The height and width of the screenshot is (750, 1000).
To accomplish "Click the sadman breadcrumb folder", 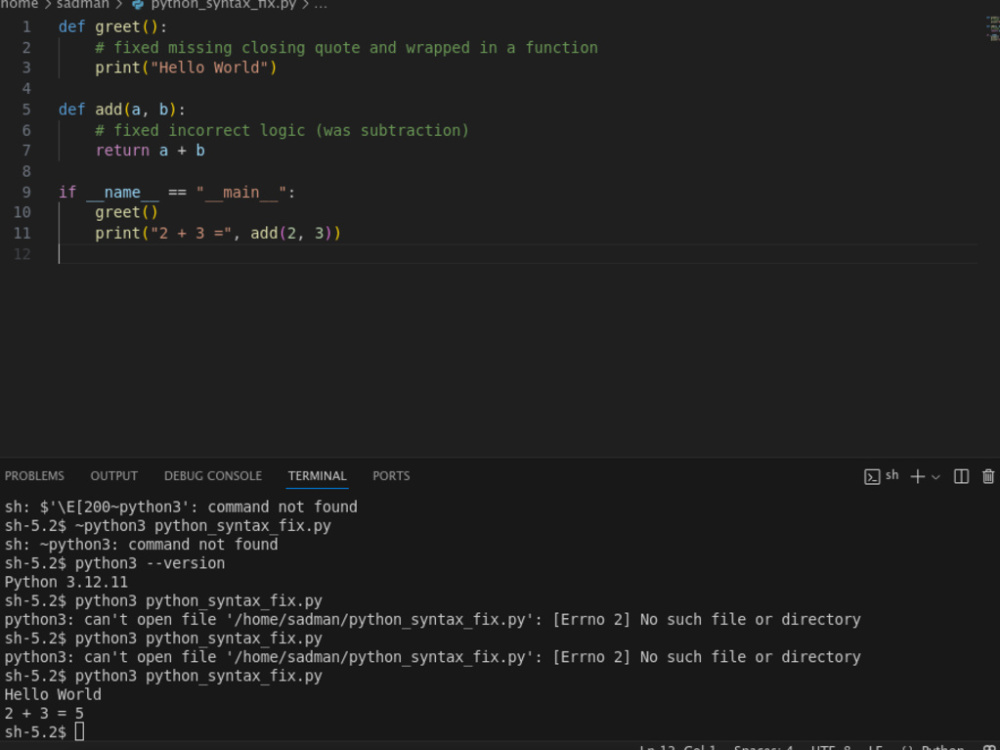I will [83, 4].
